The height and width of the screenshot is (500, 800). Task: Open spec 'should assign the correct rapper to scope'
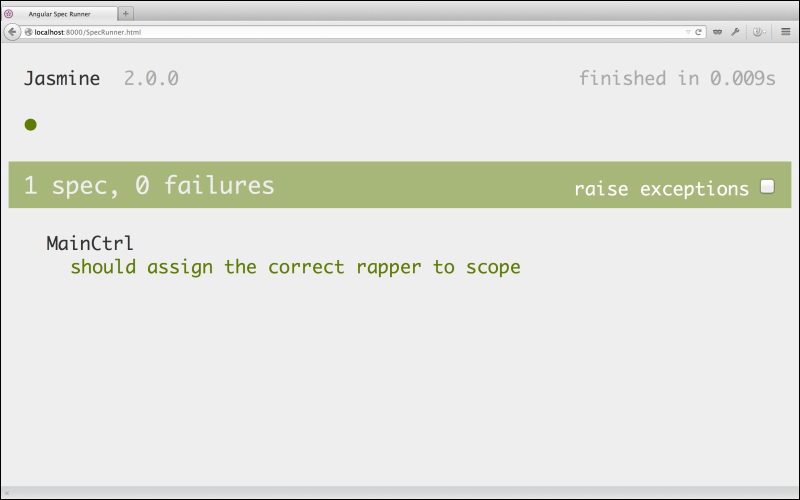295,267
